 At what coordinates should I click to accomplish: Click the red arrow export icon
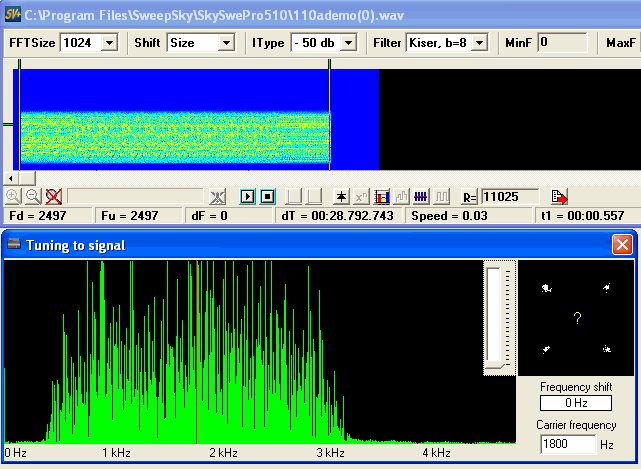(559, 196)
